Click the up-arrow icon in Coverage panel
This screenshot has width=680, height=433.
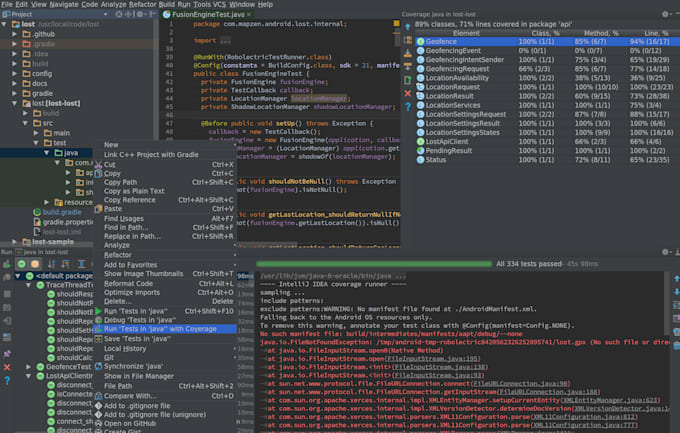pos(408,27)
